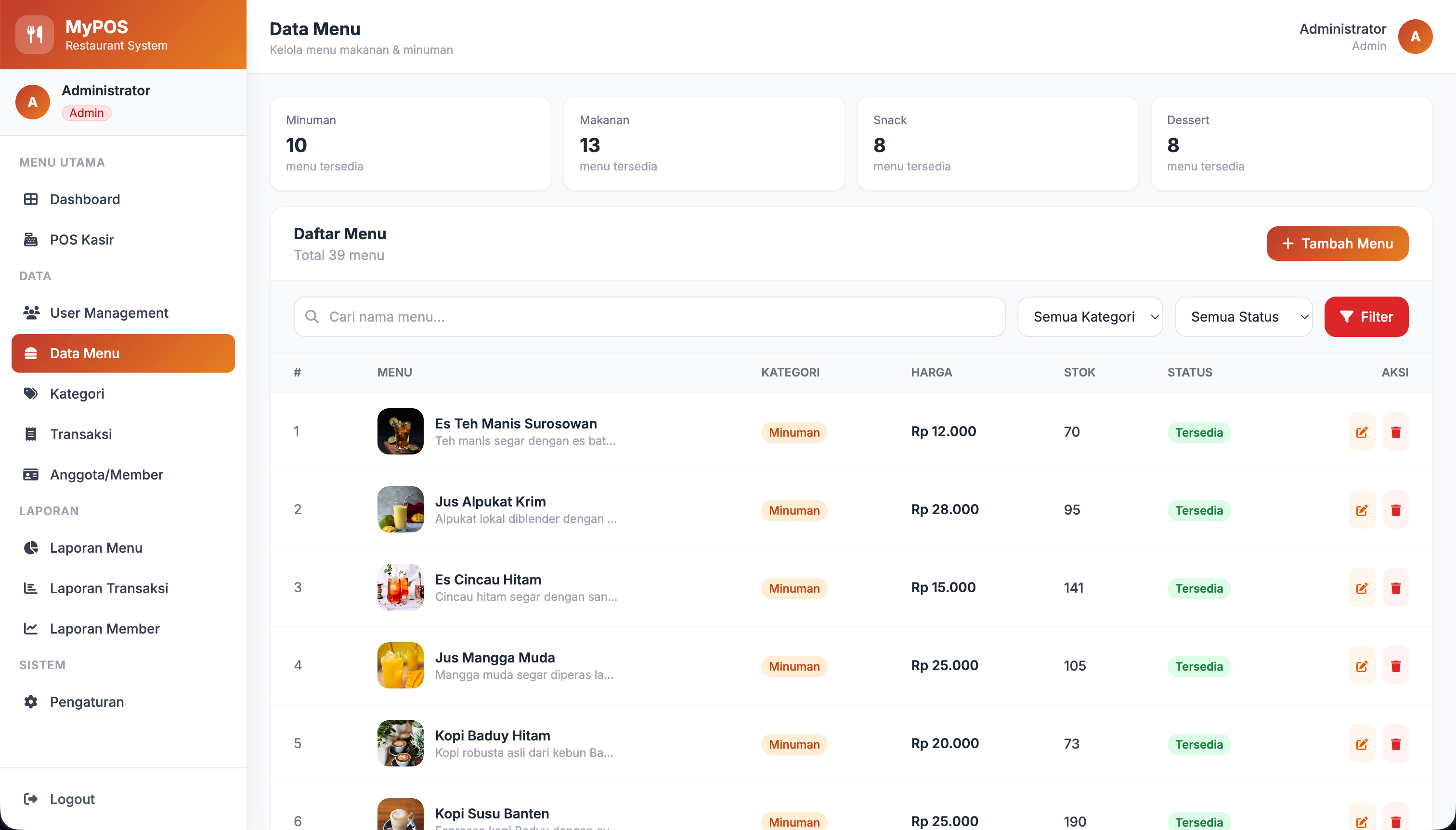Click the search magnifier icon

pos(312,316)
